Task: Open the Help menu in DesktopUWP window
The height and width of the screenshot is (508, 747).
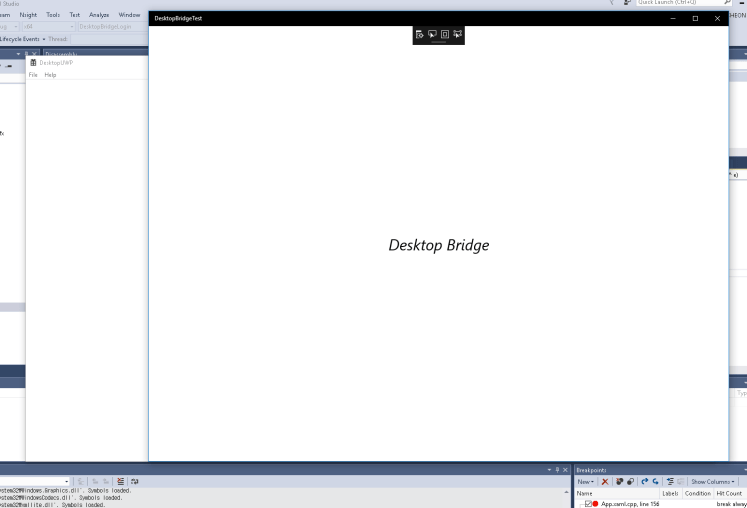Action: 50,75
